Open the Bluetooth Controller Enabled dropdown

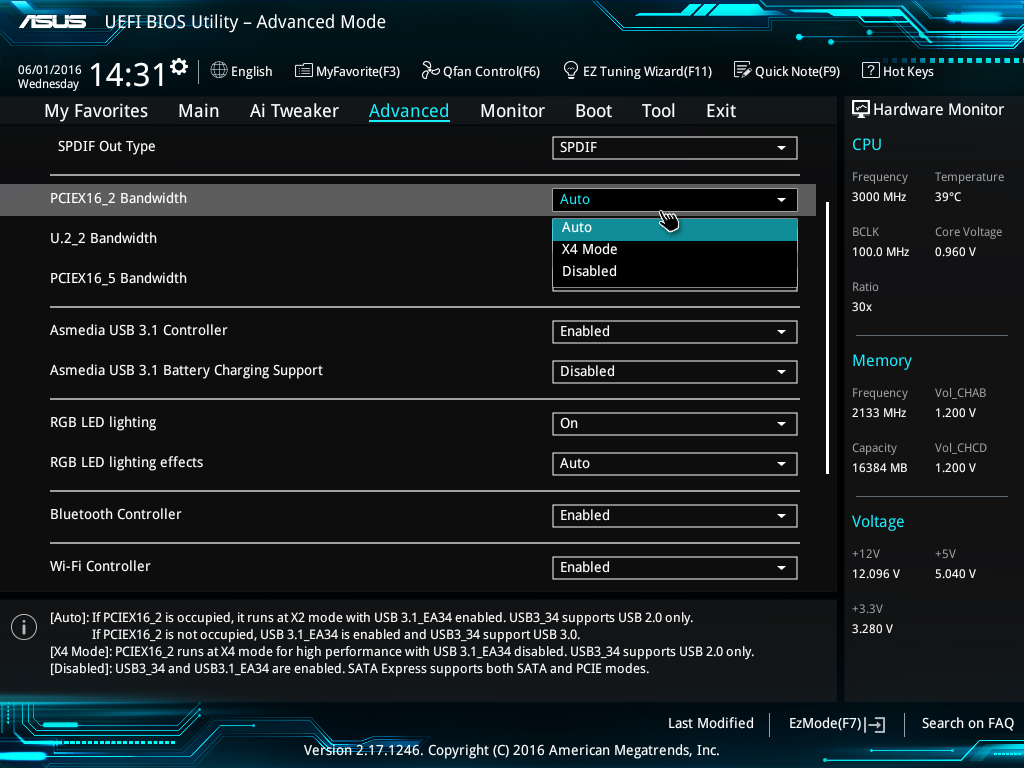click(674, 516)
